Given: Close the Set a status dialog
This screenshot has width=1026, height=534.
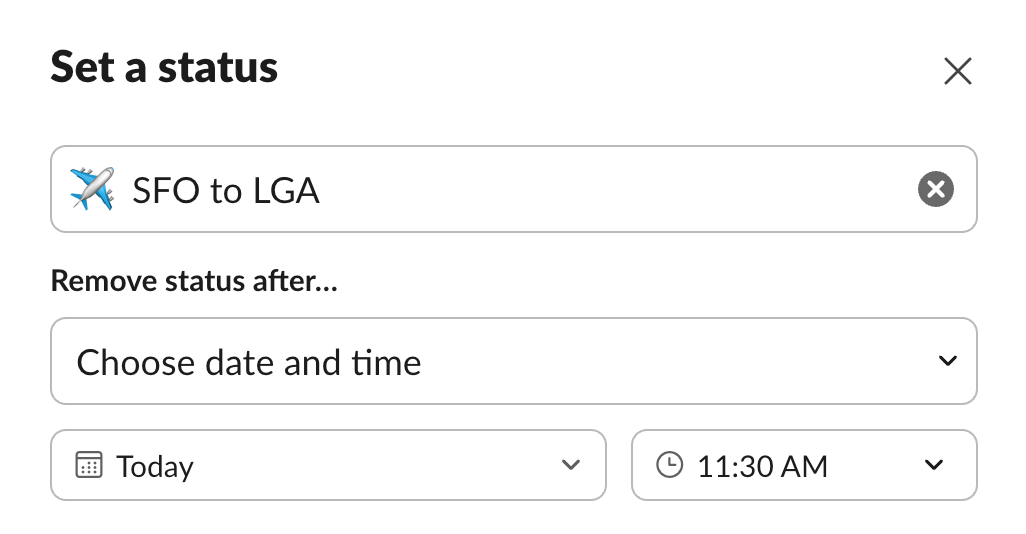Looking at the screenshot, I should [x=957, y=72].
